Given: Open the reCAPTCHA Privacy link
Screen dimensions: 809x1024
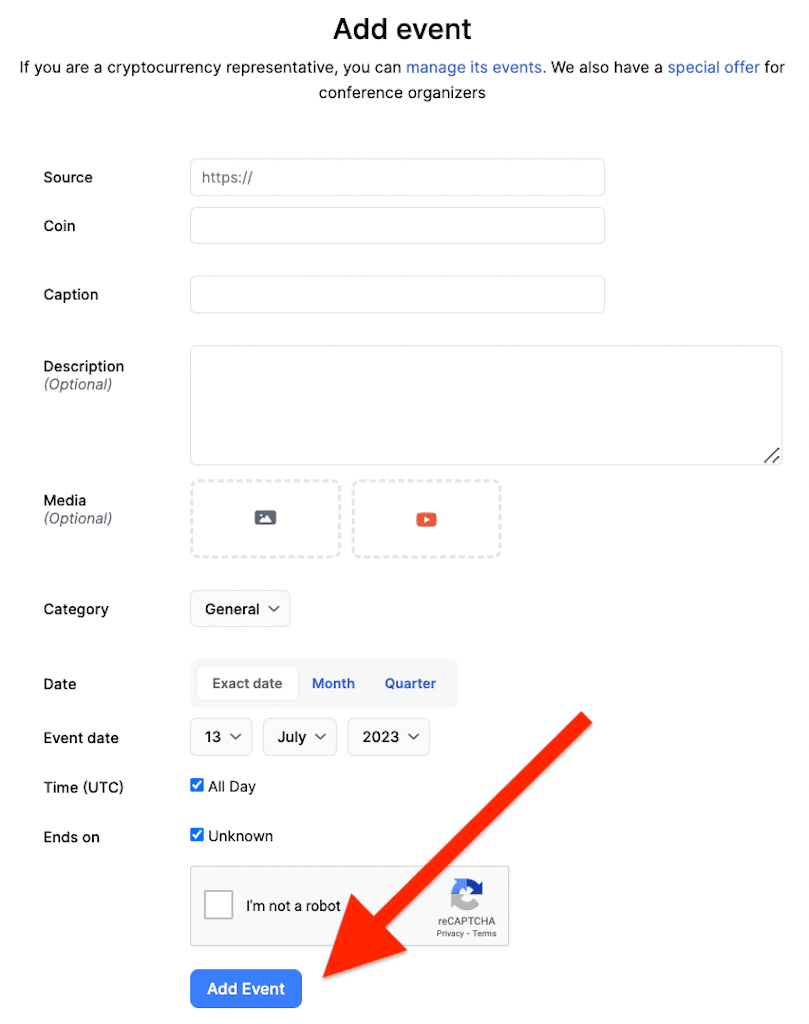Looking at the screenshot, I should [449, 933].
